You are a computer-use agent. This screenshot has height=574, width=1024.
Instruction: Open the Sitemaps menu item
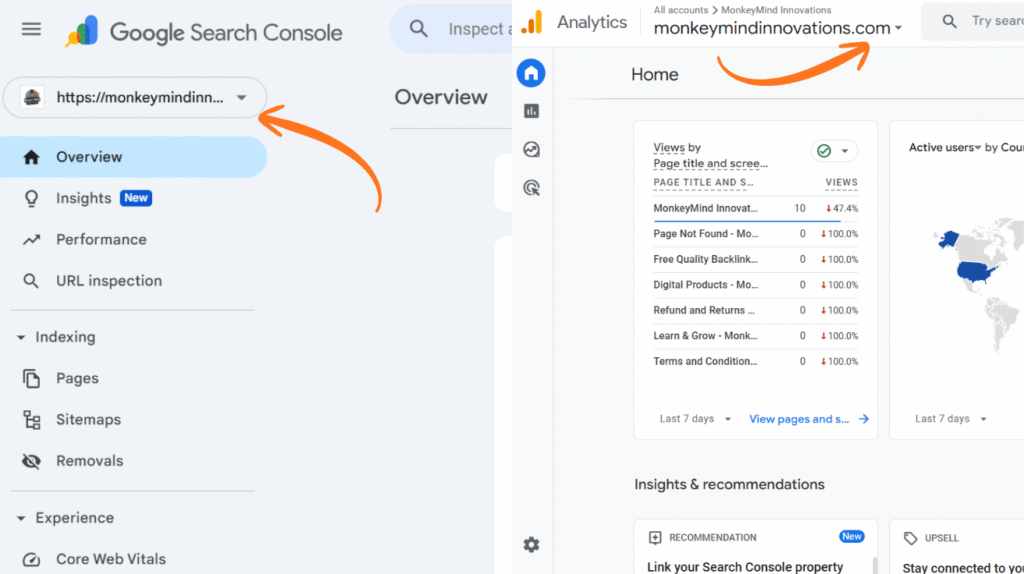(88, 420)
